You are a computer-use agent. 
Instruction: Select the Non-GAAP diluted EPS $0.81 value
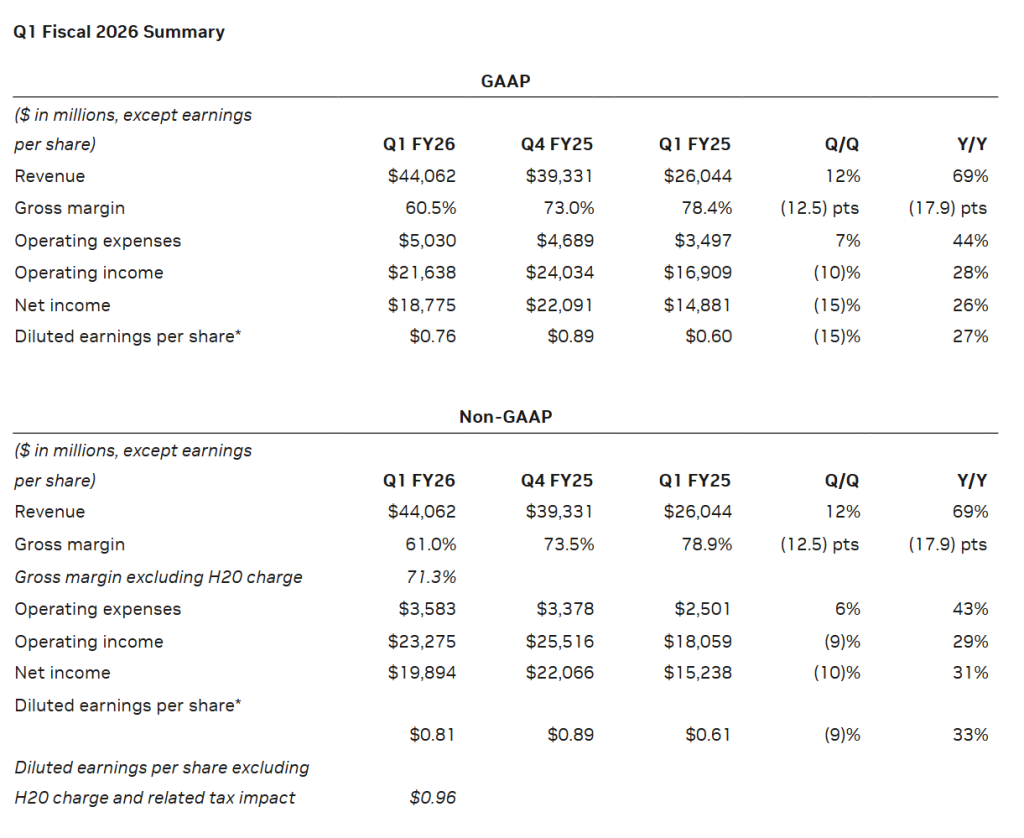click(432, 735)
